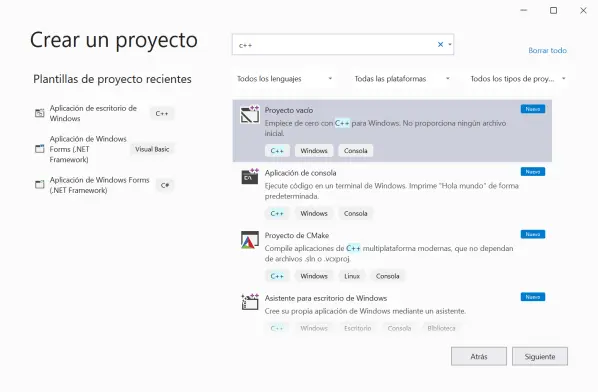Click the Siguiente button
The width and height of the screenshot is (598, 392).
coord(540,357)
